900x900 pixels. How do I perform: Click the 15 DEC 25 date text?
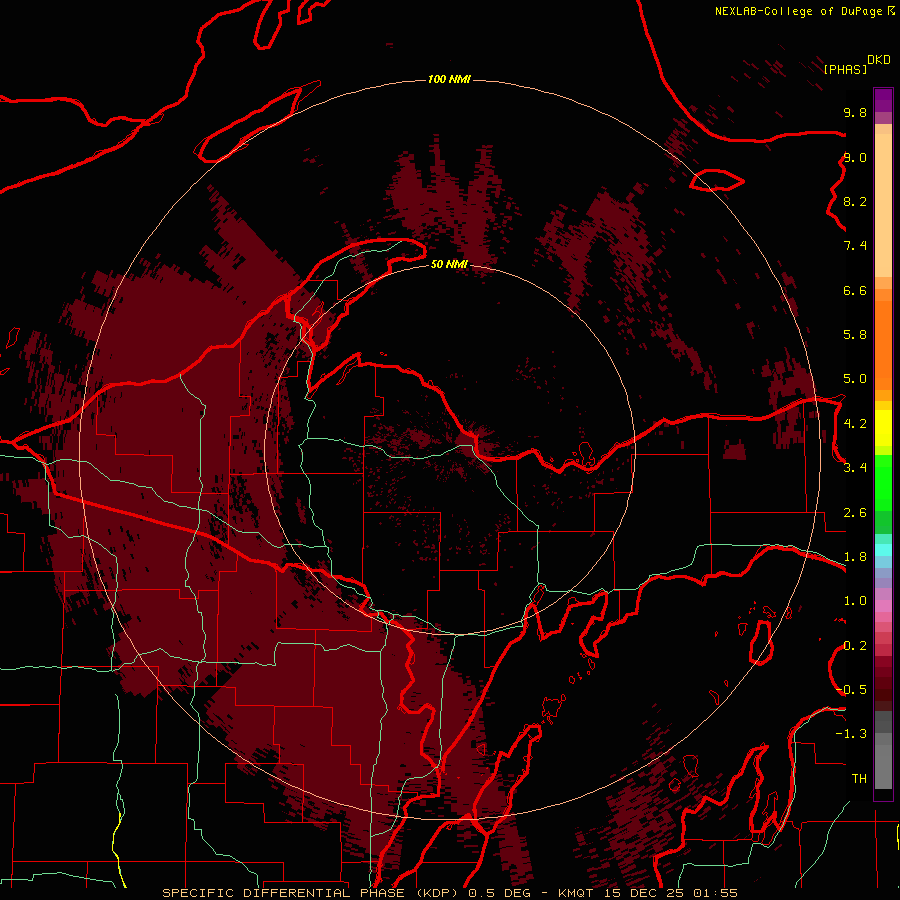click(643, 893)
